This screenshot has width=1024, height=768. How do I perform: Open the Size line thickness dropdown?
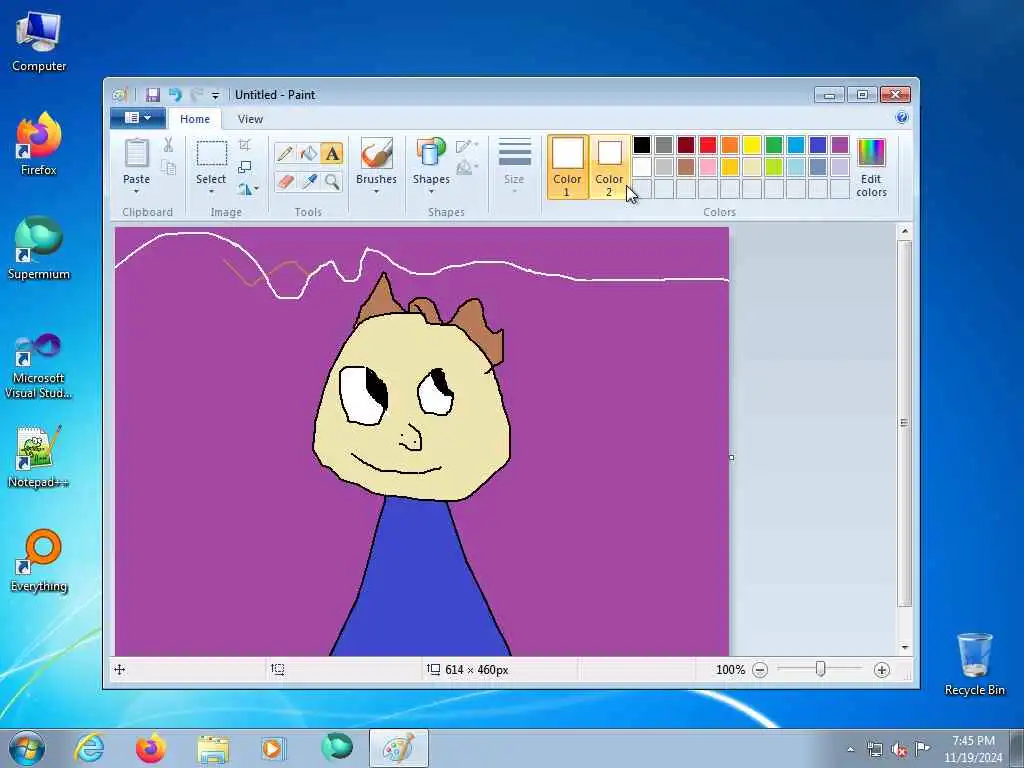[x=515, y=167]
